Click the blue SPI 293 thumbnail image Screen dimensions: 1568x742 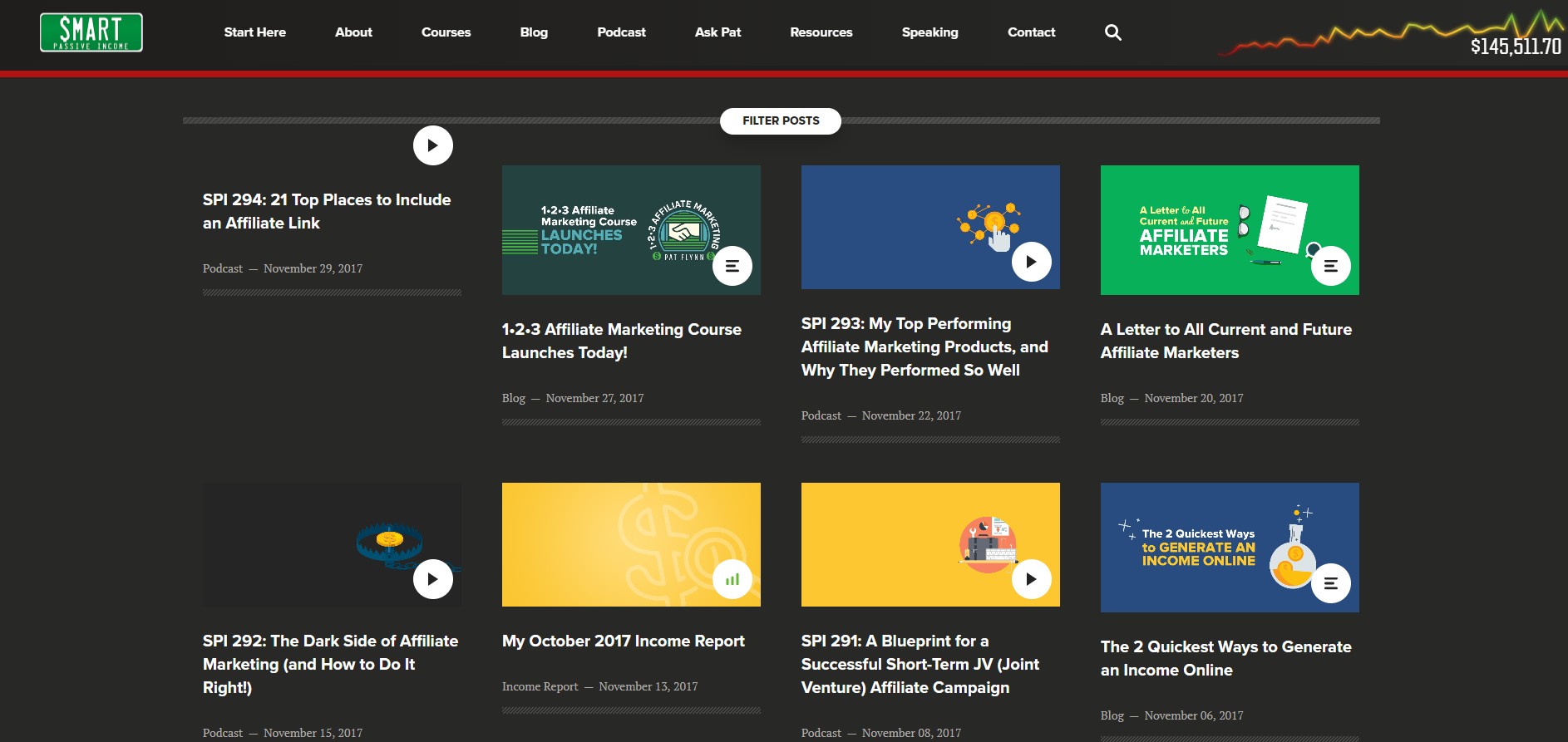coord(930,227)
